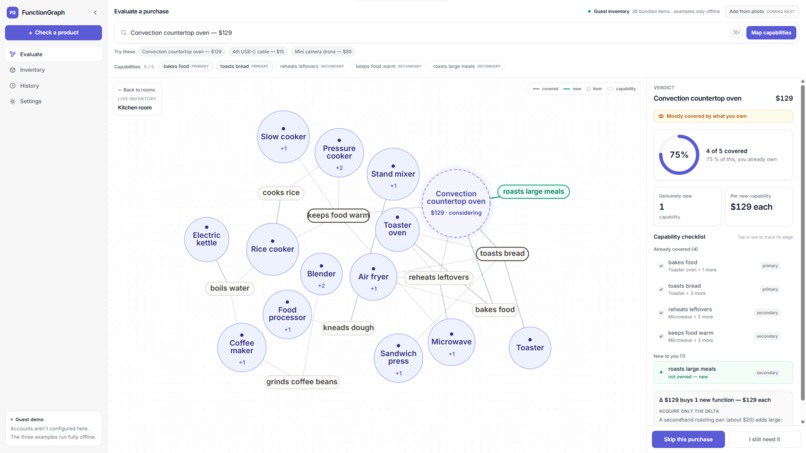
Task: Collapse the sidebar with the chevron
Action: tap(95, 12)
